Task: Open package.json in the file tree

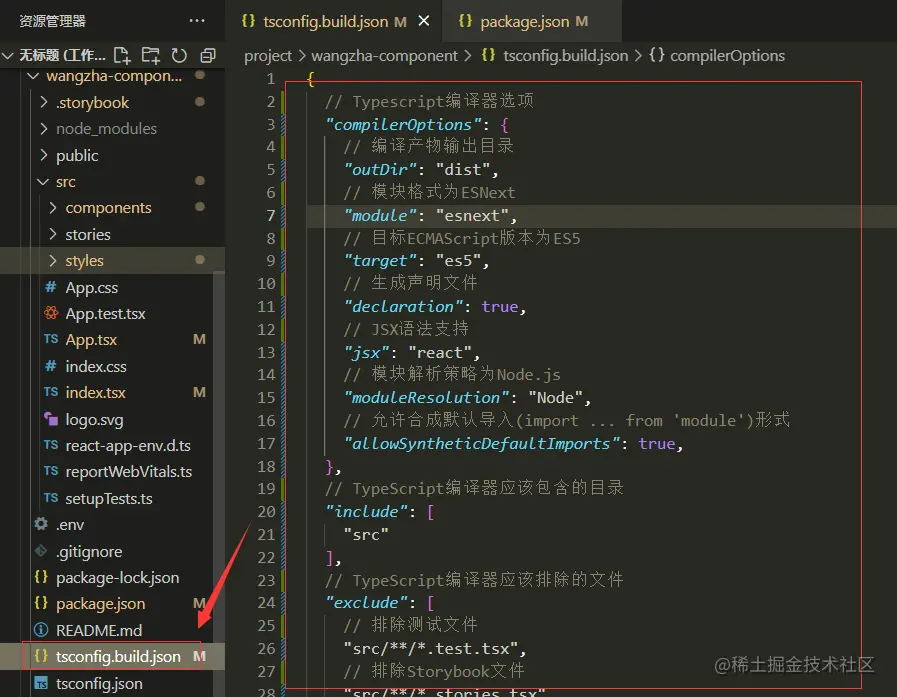Action: click(100, 604)
